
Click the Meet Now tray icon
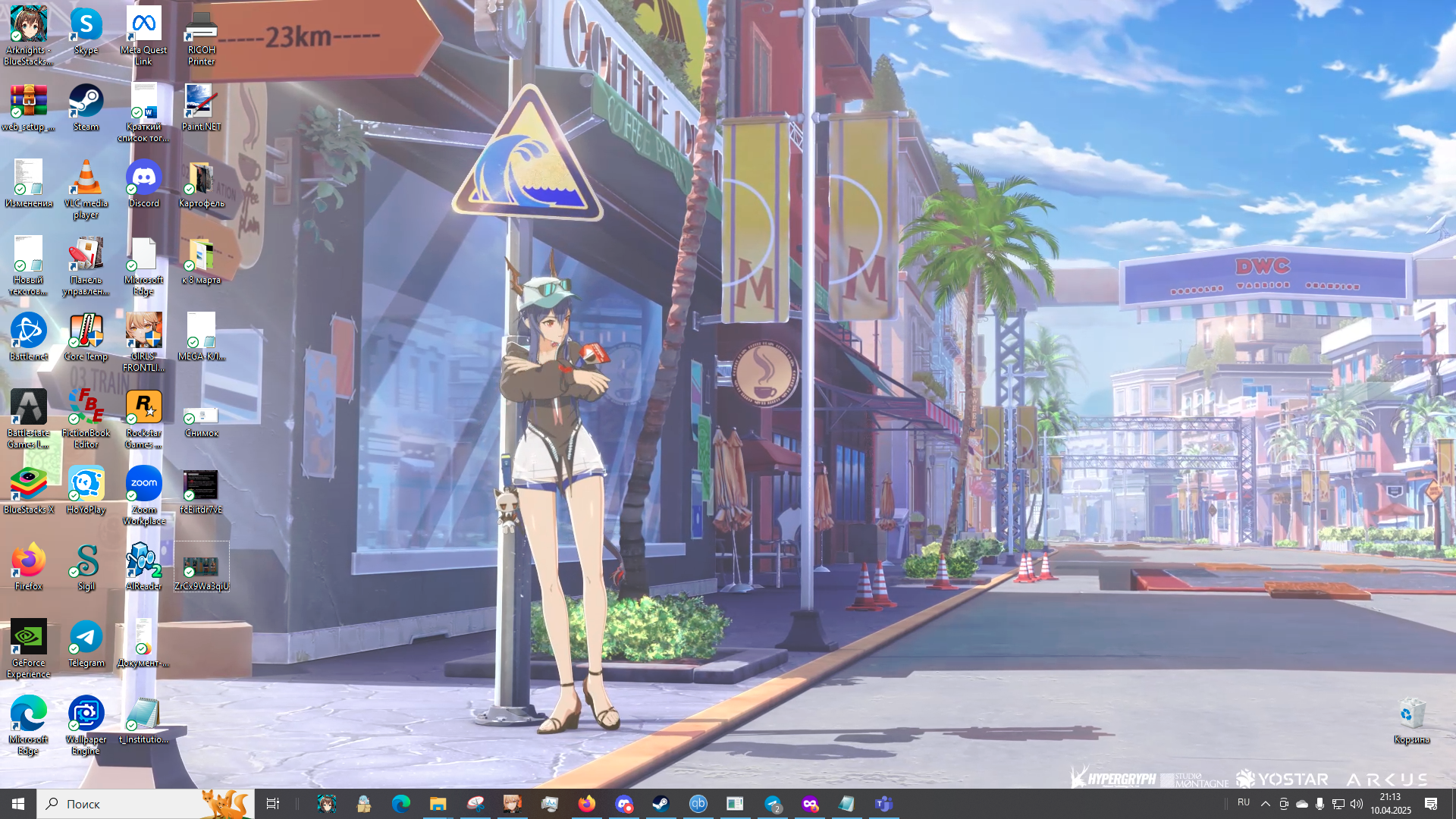coord(1284,804)
